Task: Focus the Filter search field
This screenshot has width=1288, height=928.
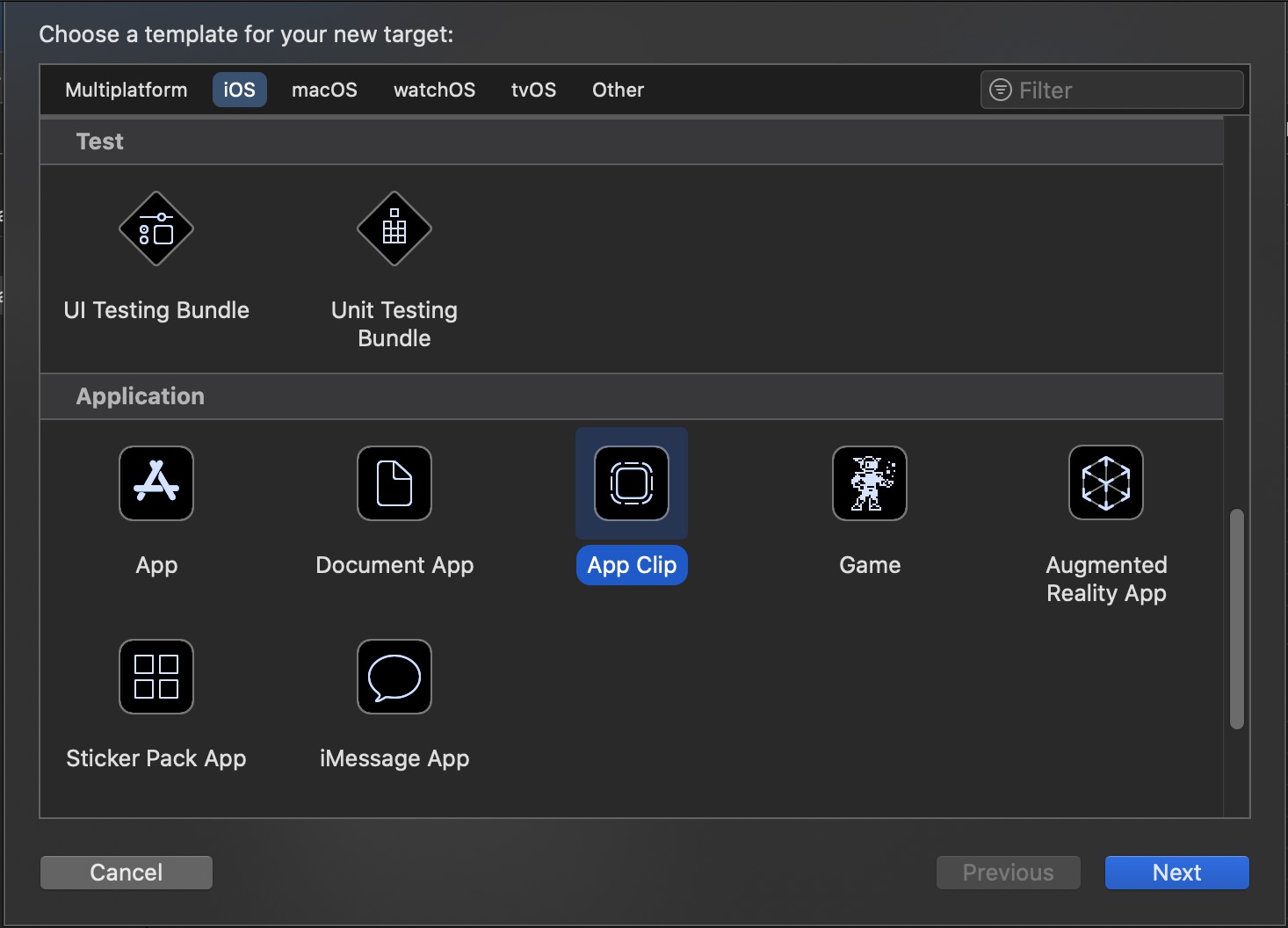Action: [x=1111, y=90]
